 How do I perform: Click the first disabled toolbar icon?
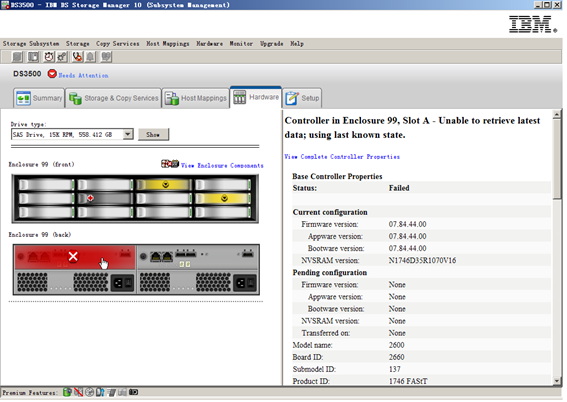(x=17, y=57)
